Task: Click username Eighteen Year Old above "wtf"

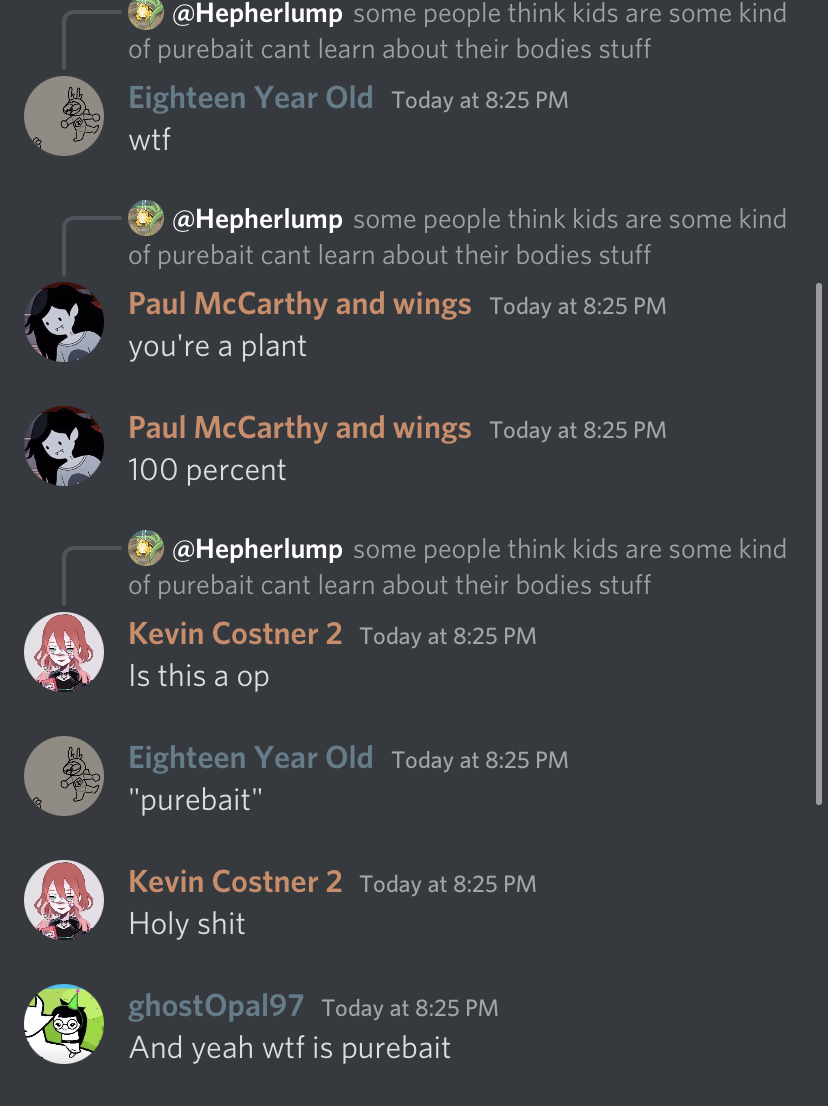Action: pos(250,97)
